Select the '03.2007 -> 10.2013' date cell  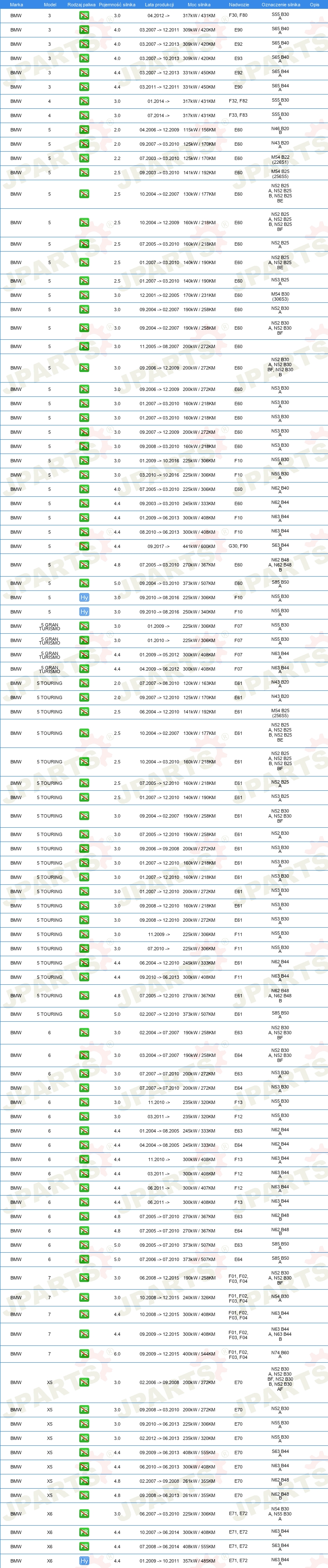click(x=159, y=59)
